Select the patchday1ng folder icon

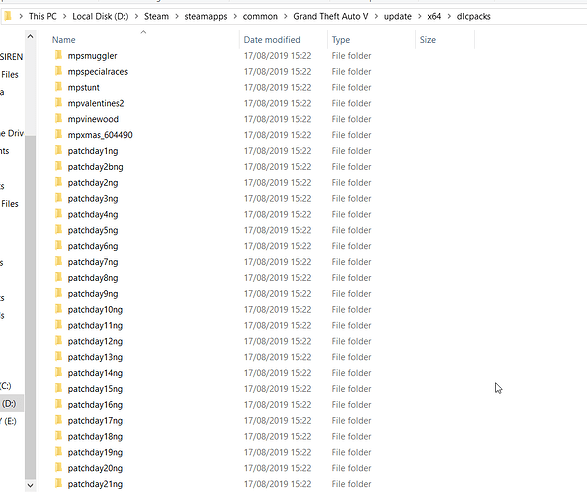[58, 150]
